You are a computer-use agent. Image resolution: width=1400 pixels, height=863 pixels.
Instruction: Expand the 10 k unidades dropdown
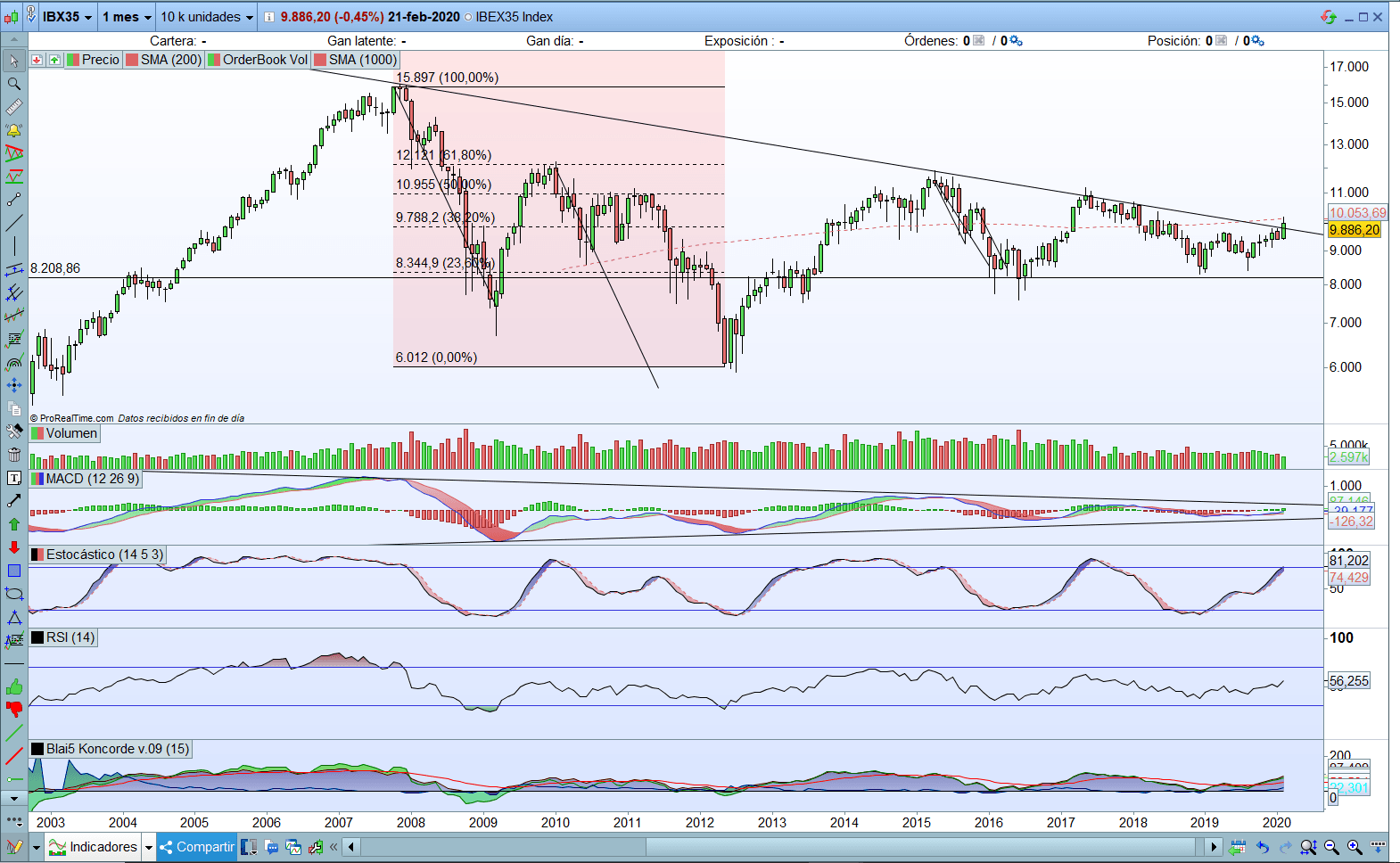207,17
